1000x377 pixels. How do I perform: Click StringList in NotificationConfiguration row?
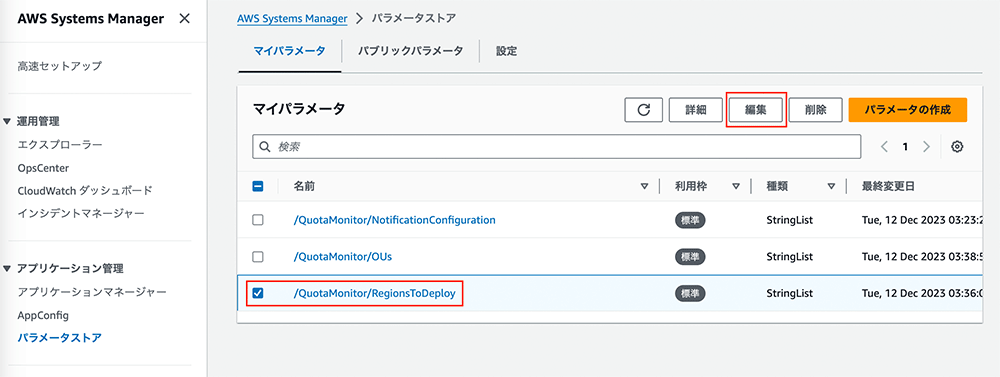790,220
